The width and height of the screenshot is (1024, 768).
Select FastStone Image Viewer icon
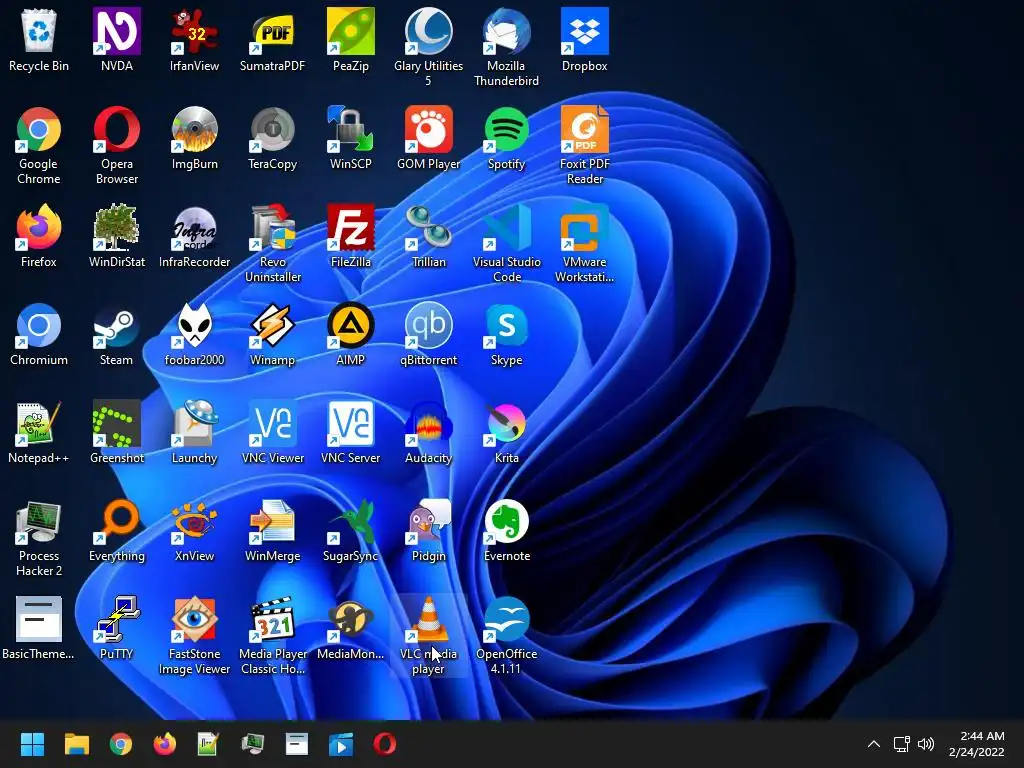click(x=194, y=619)
